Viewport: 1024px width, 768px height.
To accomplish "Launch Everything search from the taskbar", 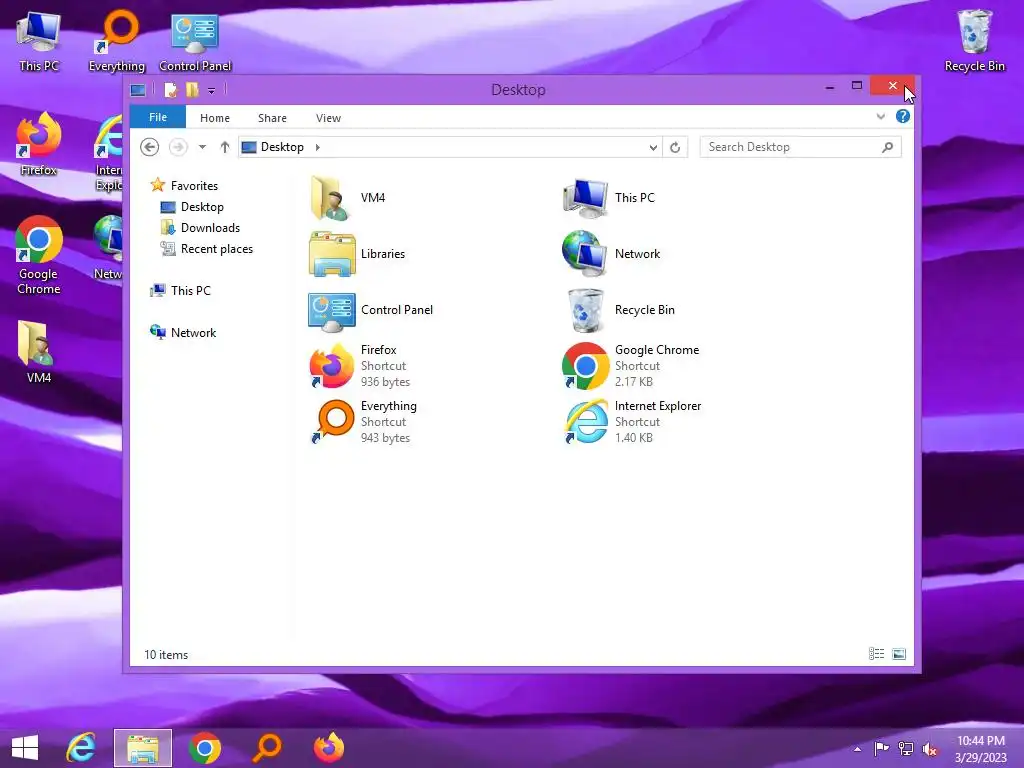I will pos(268,748).
